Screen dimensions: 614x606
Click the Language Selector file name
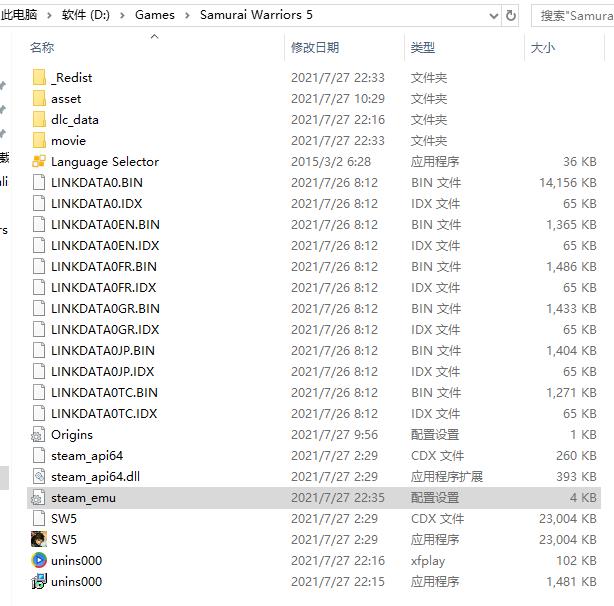point(105,161)
